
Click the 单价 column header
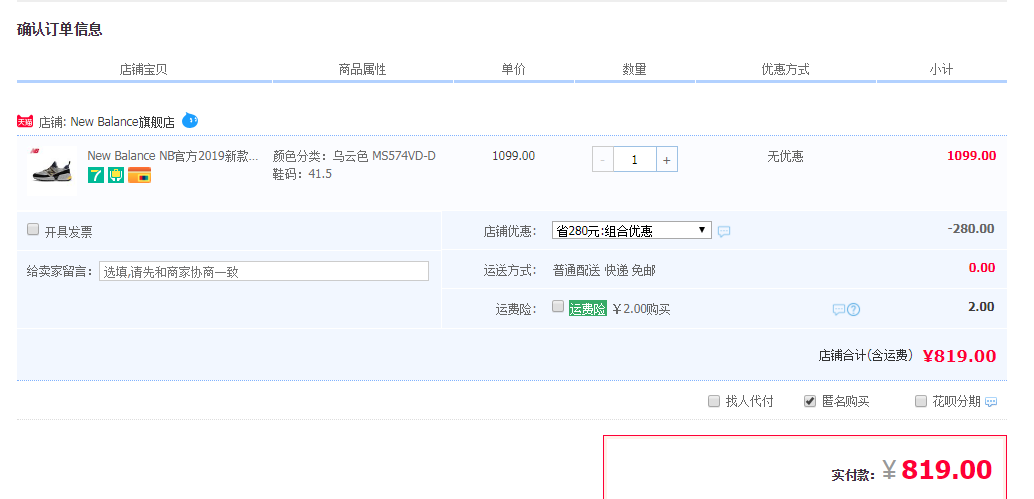(513, 69)
